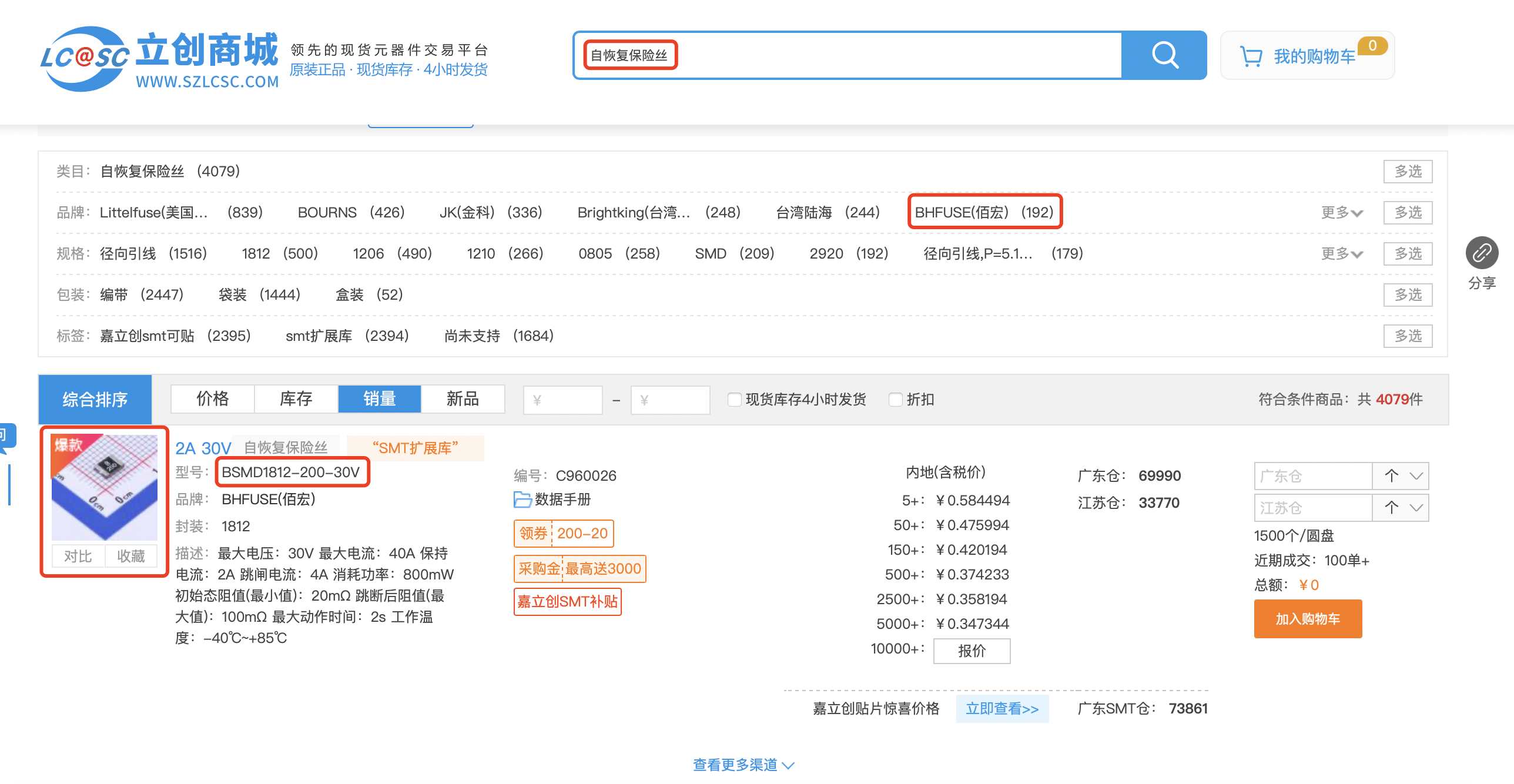Filter by packaging 编带
1514x784 pixels.
pos(142,294)
